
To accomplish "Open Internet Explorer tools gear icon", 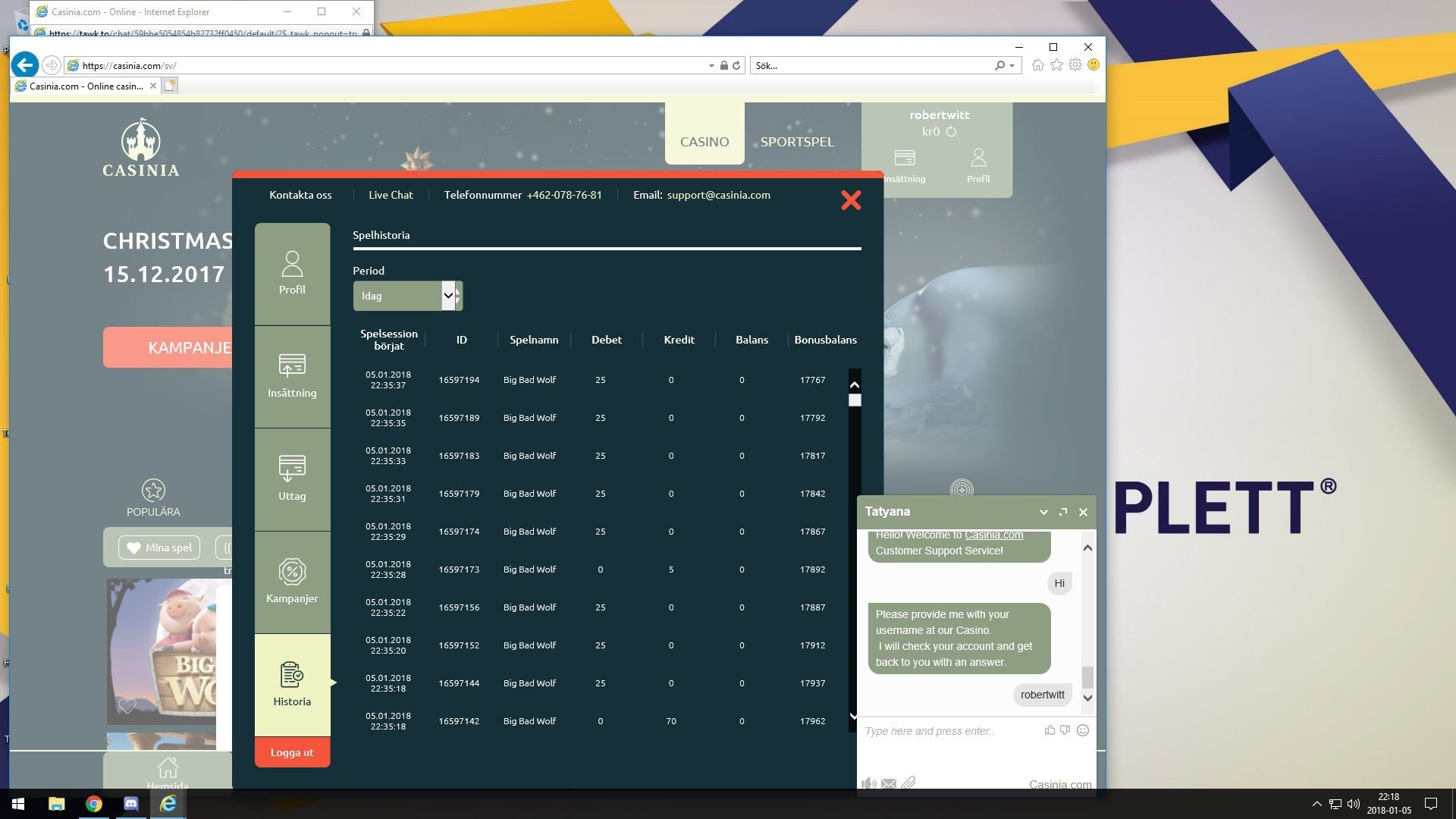I will (1075, 65).
